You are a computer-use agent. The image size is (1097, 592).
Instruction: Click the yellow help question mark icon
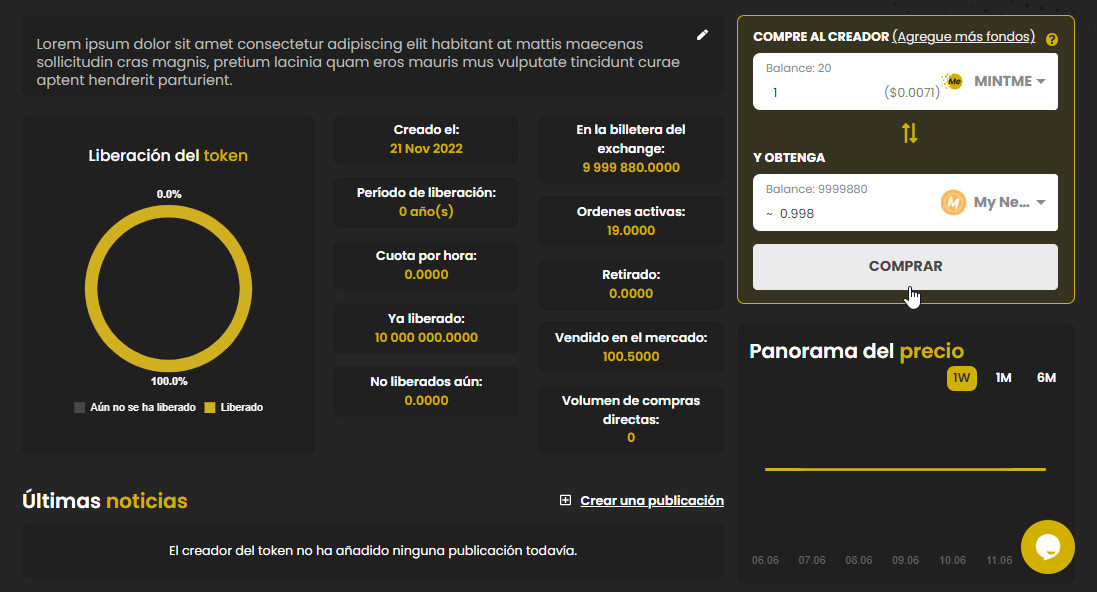coord(1051,40)
